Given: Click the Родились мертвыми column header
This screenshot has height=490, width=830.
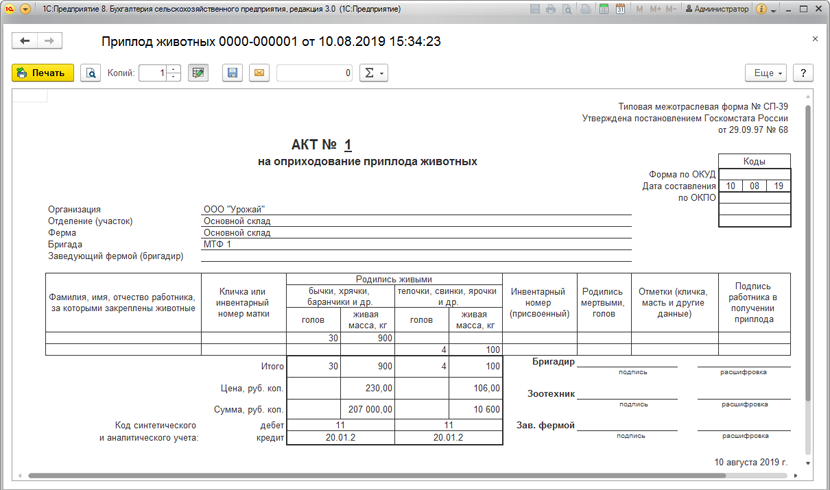Looking at the screenshot, I should pos(603,303).
